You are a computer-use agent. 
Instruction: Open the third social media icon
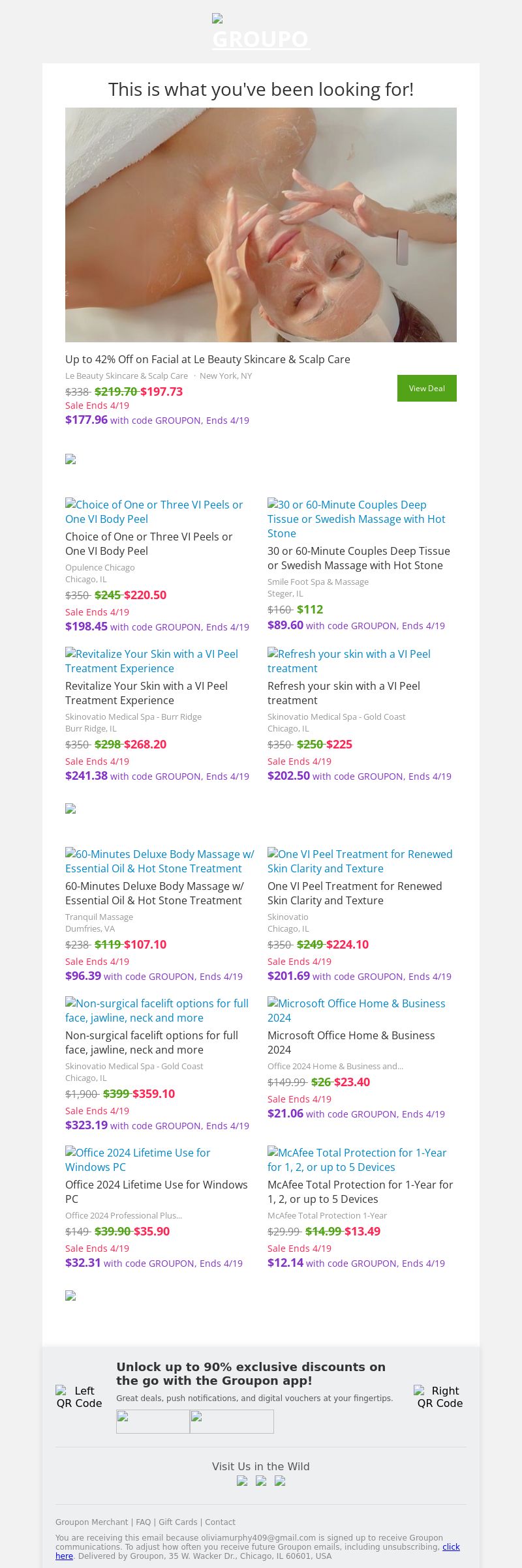(x=280, y=1481)
